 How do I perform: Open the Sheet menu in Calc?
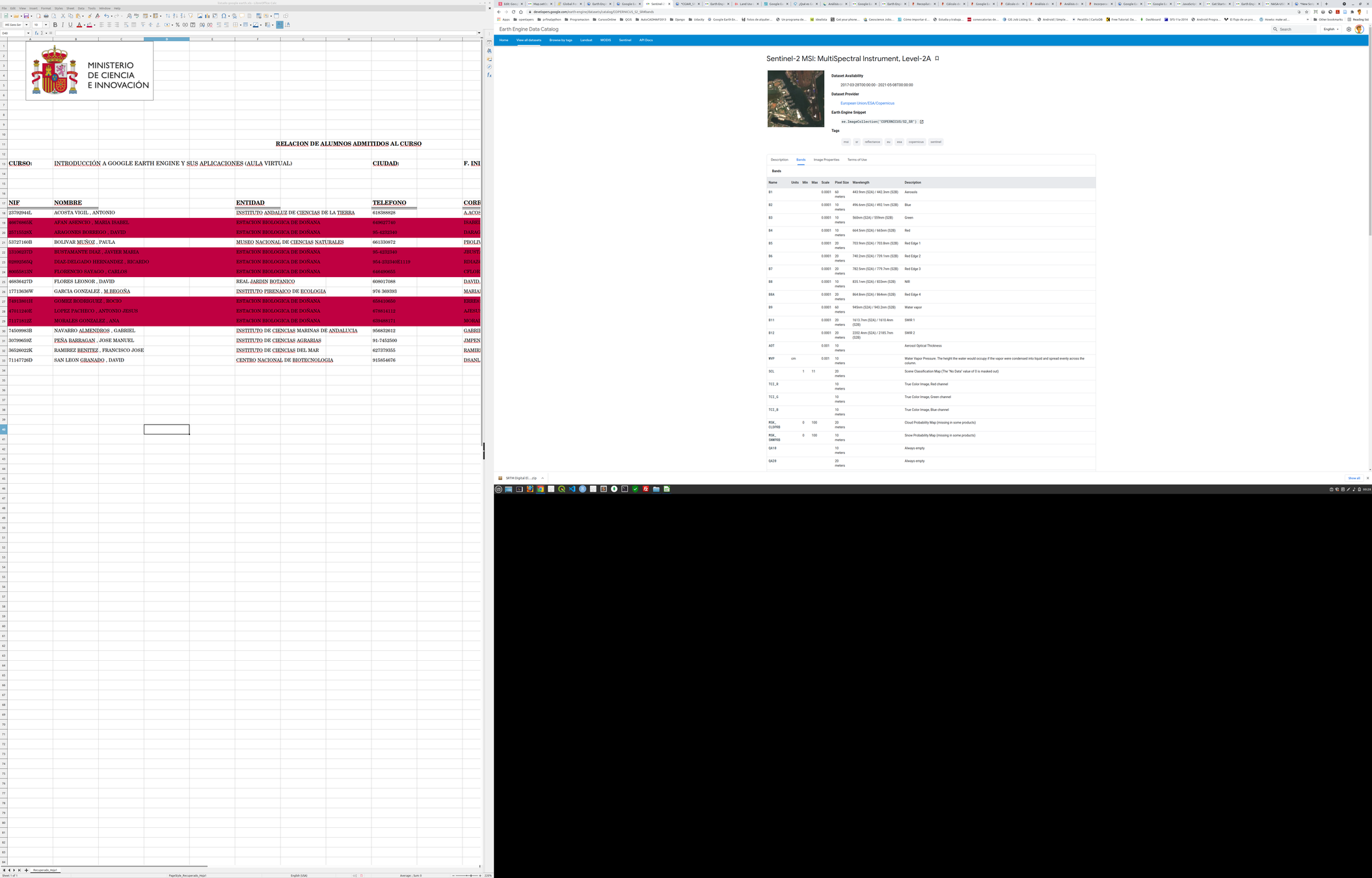point(70,8)
